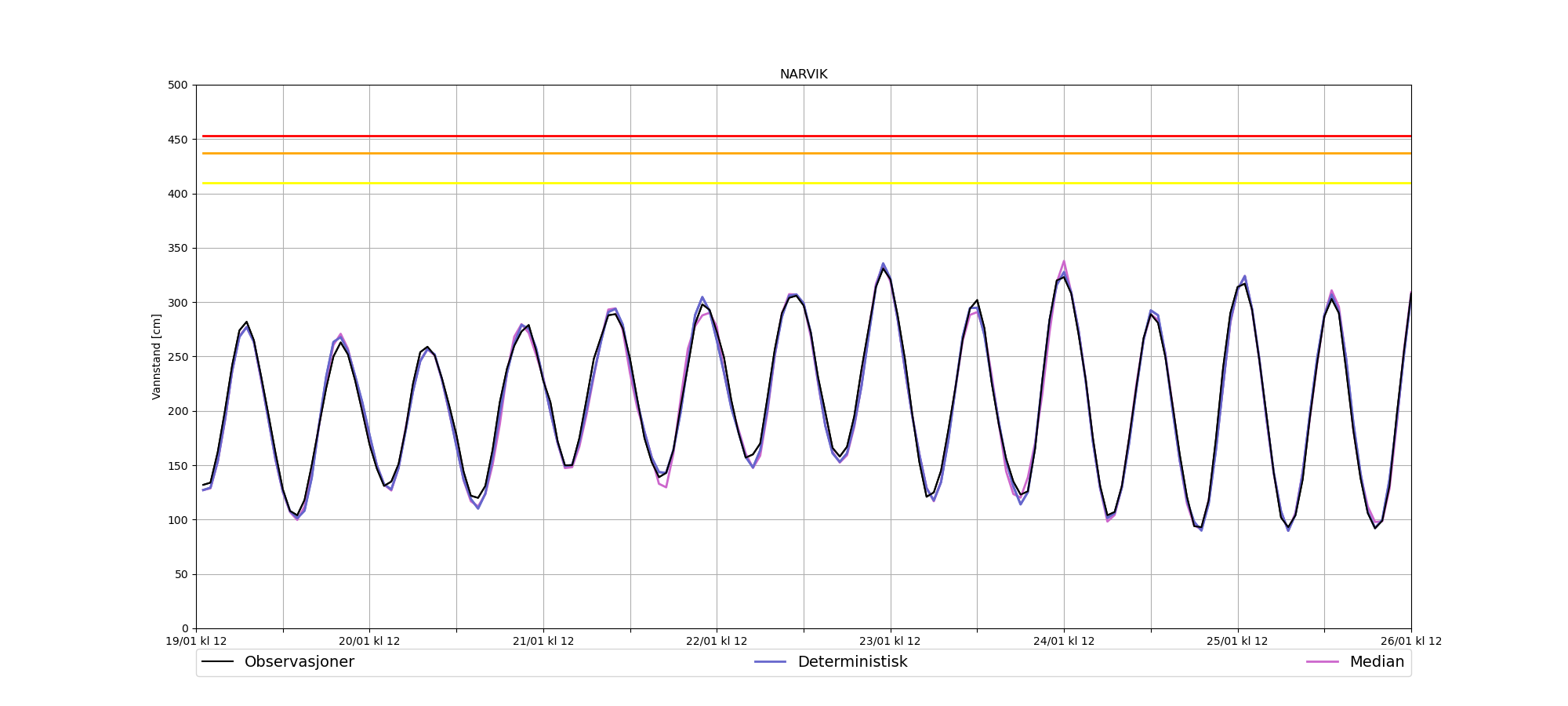This screenshot has width=1568, height=706.
Task: Click the red threshold line
Action: tap(804, 136)
